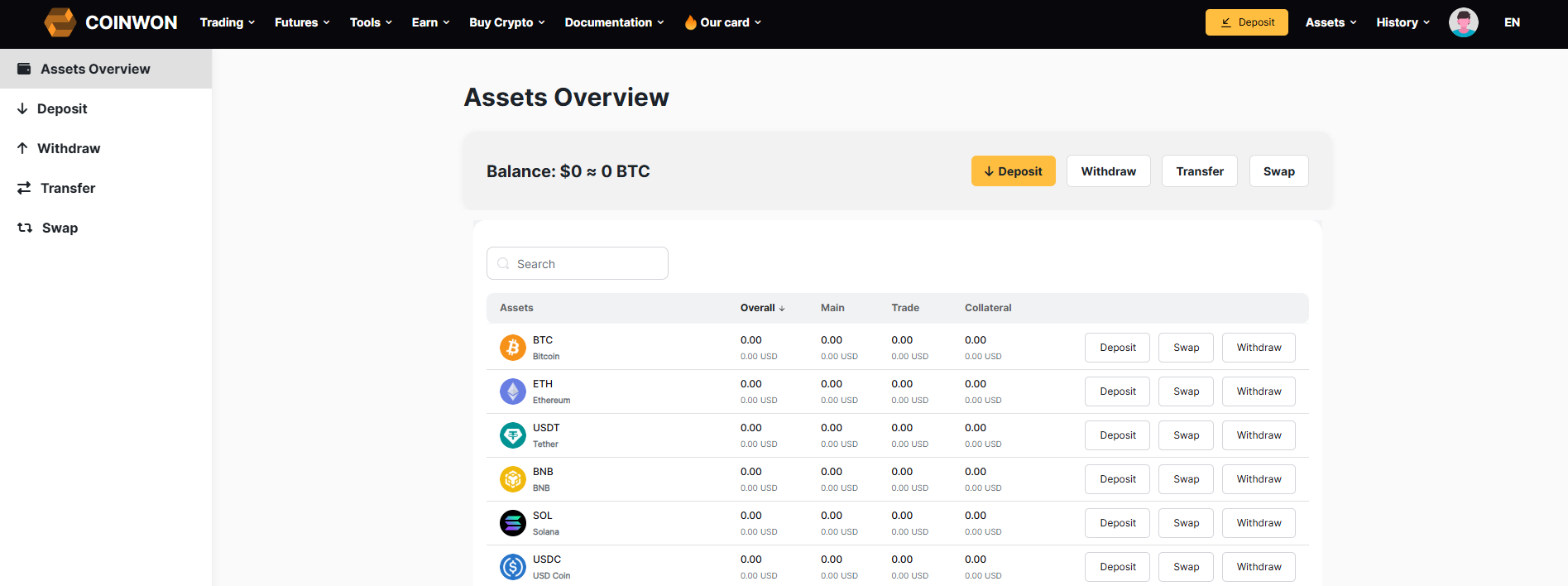Click the Solana coin icon
1568x586 pixels.
click(512, 523)
